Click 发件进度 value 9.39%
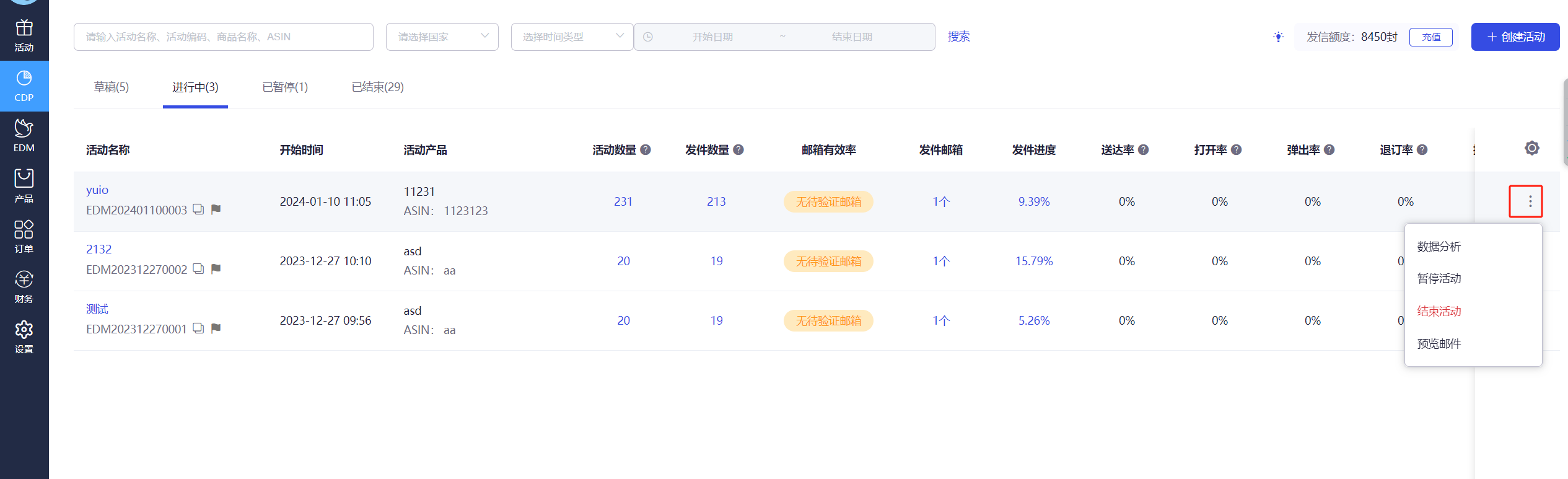Viewport: 1568px width, 479px height. coord(1034,202)
